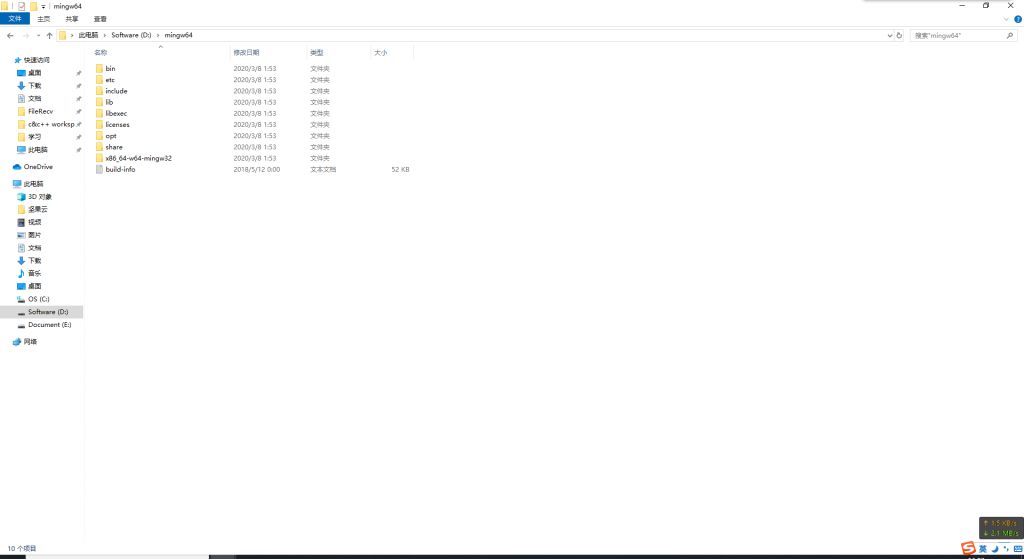Screen dimensions: 1024x559
Task: Open Explorer Help with question mark icon
Action: click(x=1017, y=19)
